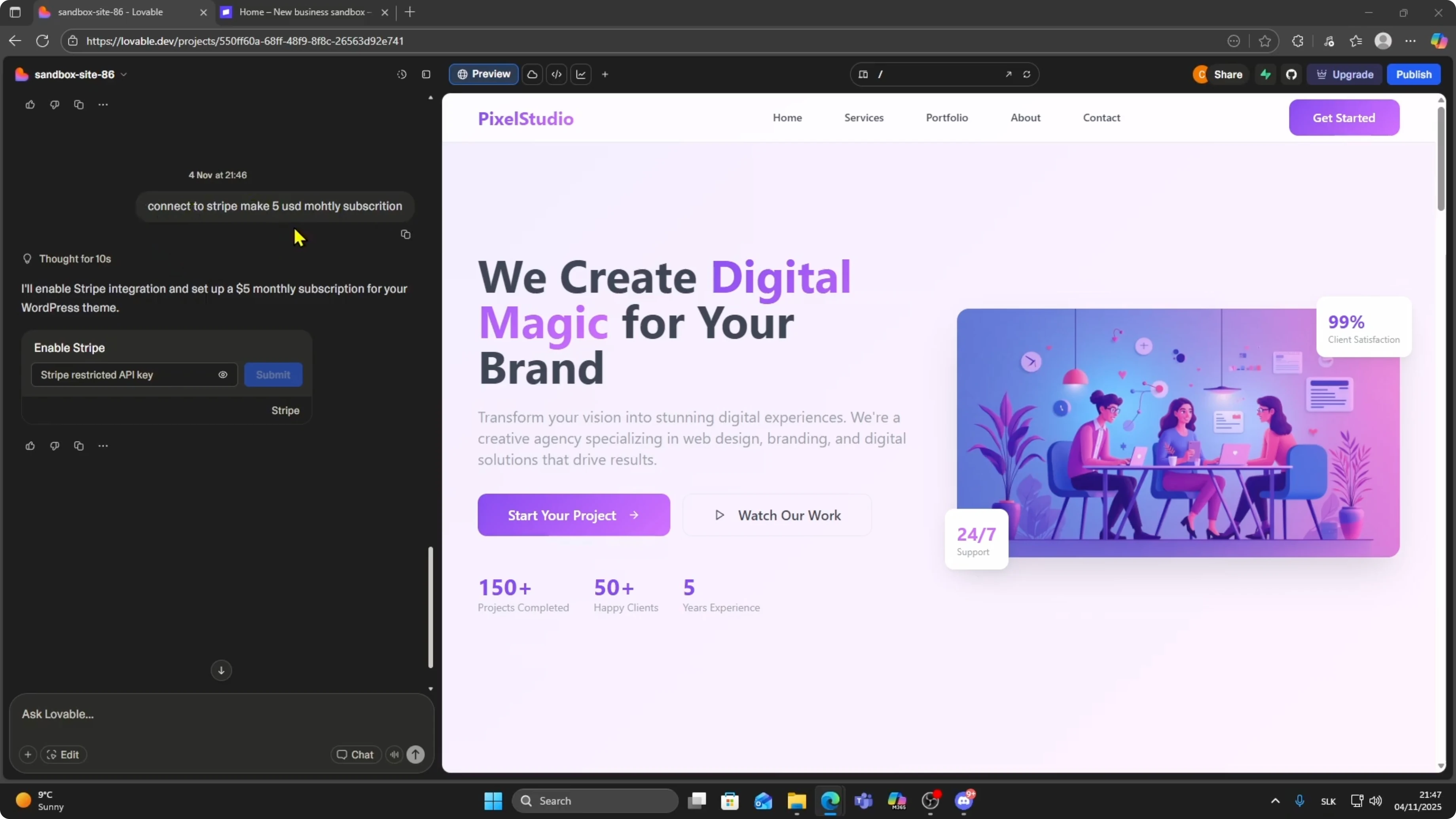This screenshot has height=819, width=1456.
Task: Thumbs up the Stripe response
Action: [30, 446]
